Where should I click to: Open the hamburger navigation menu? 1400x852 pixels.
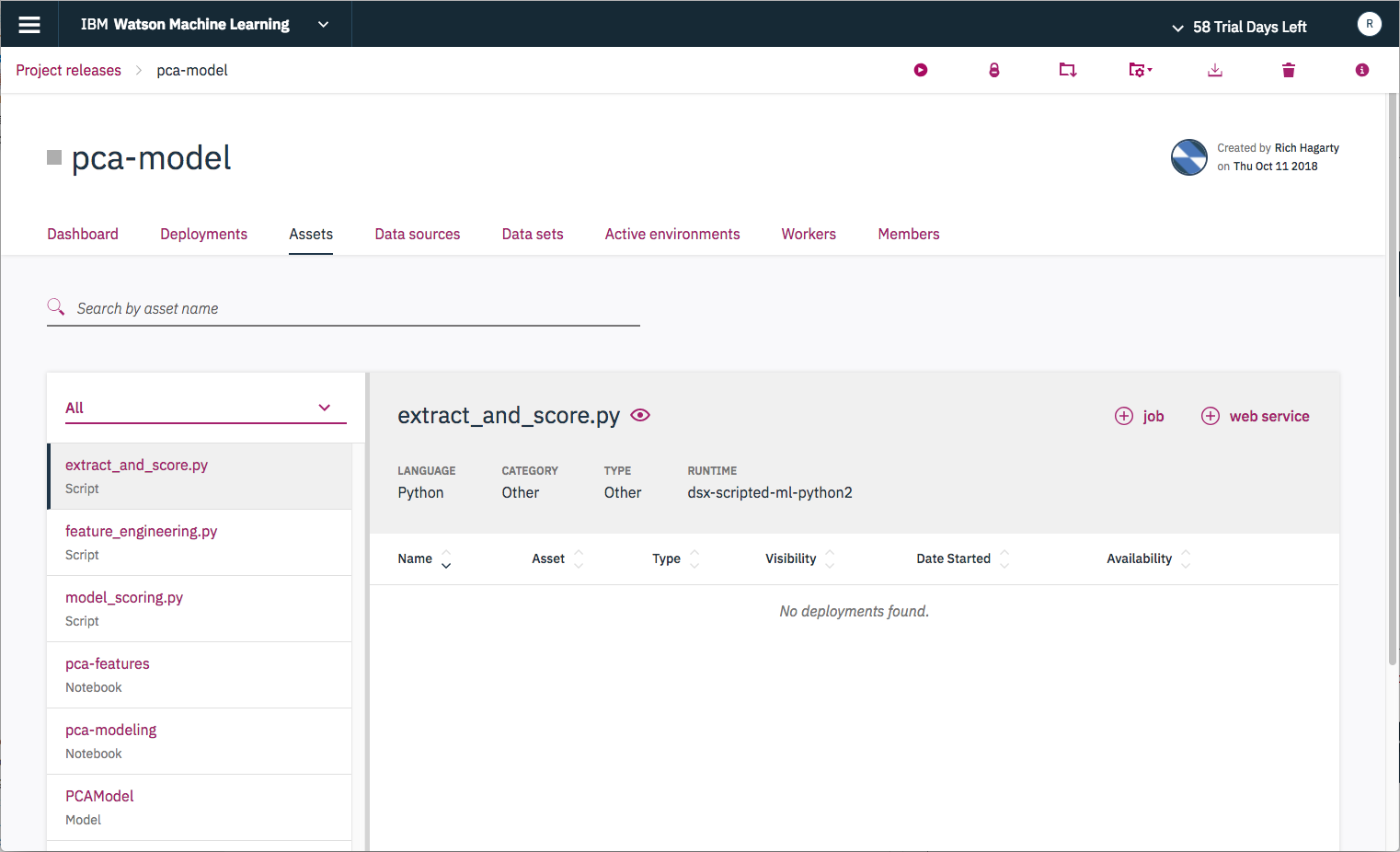[29, 25]
